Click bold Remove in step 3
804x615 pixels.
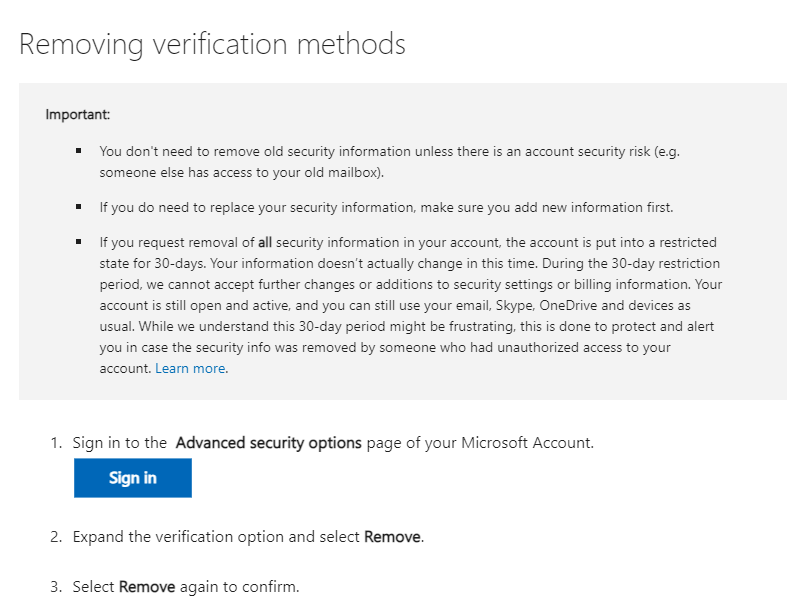point(147,586)
